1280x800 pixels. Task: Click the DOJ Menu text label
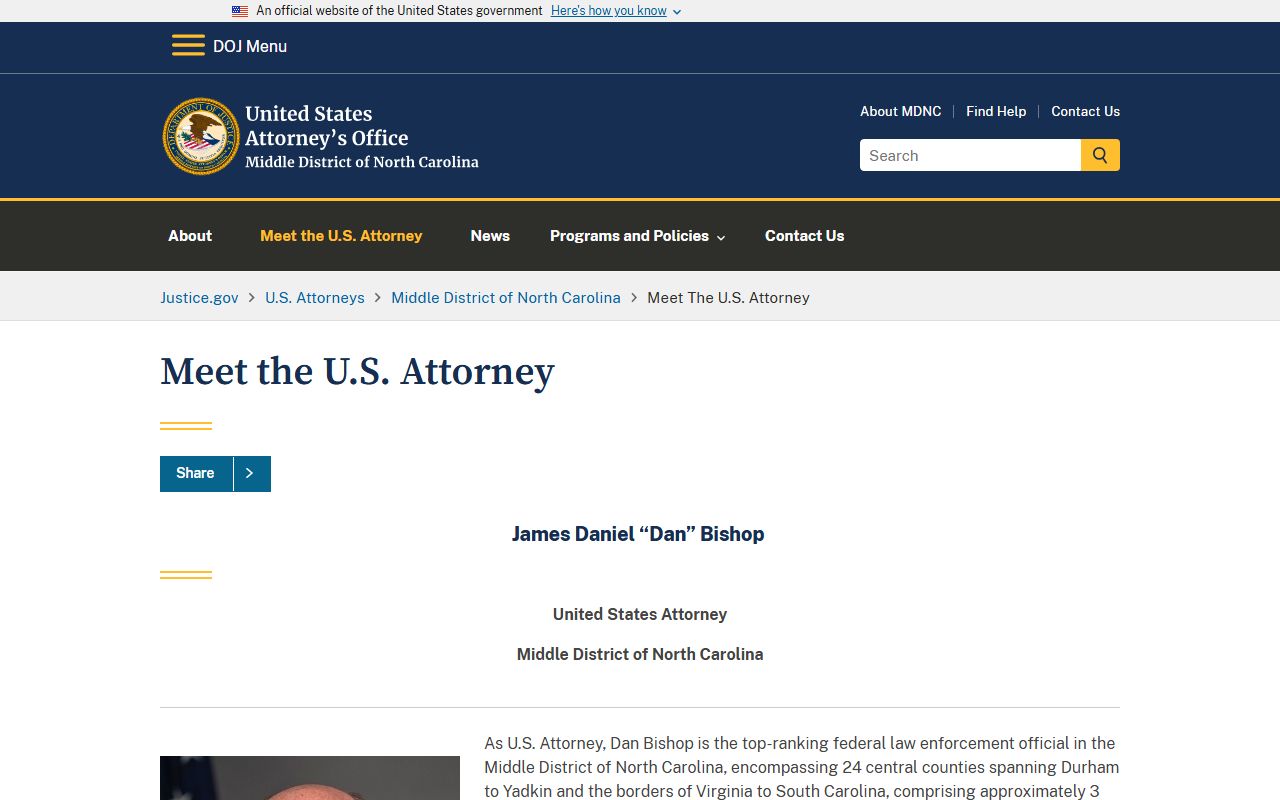pyautogui.click(x=250, y=46)
